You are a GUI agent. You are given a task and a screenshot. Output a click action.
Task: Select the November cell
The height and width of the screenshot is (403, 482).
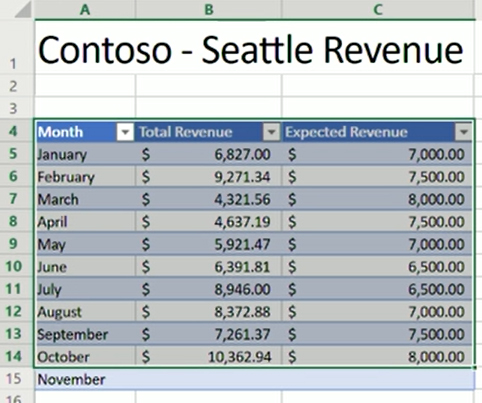tap(85, 379)
